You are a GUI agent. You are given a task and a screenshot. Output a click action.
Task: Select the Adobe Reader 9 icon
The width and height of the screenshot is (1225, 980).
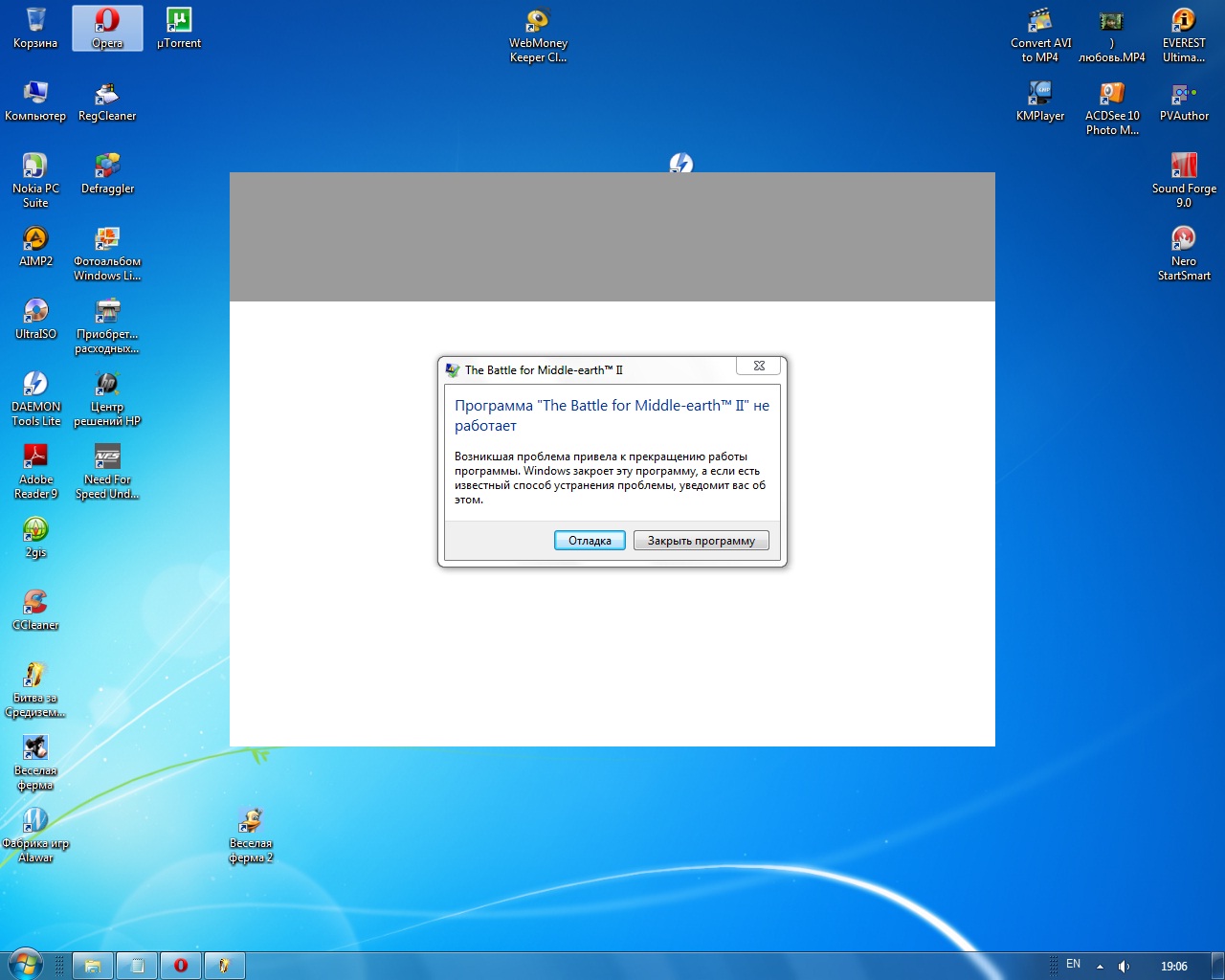point(35,471)
